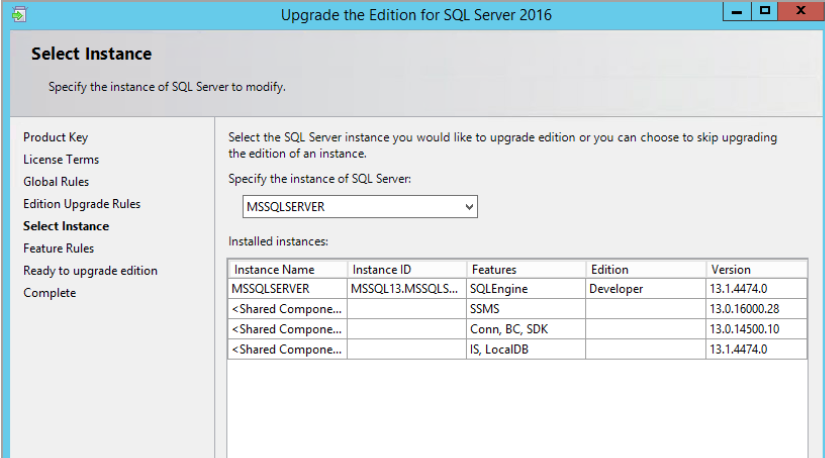Select Shared Components row with Conn, BC, SDK

click(518, 329)
